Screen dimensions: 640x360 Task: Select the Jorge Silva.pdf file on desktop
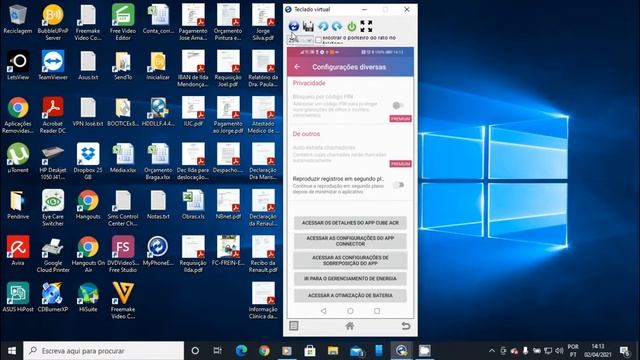coord(263,22)
